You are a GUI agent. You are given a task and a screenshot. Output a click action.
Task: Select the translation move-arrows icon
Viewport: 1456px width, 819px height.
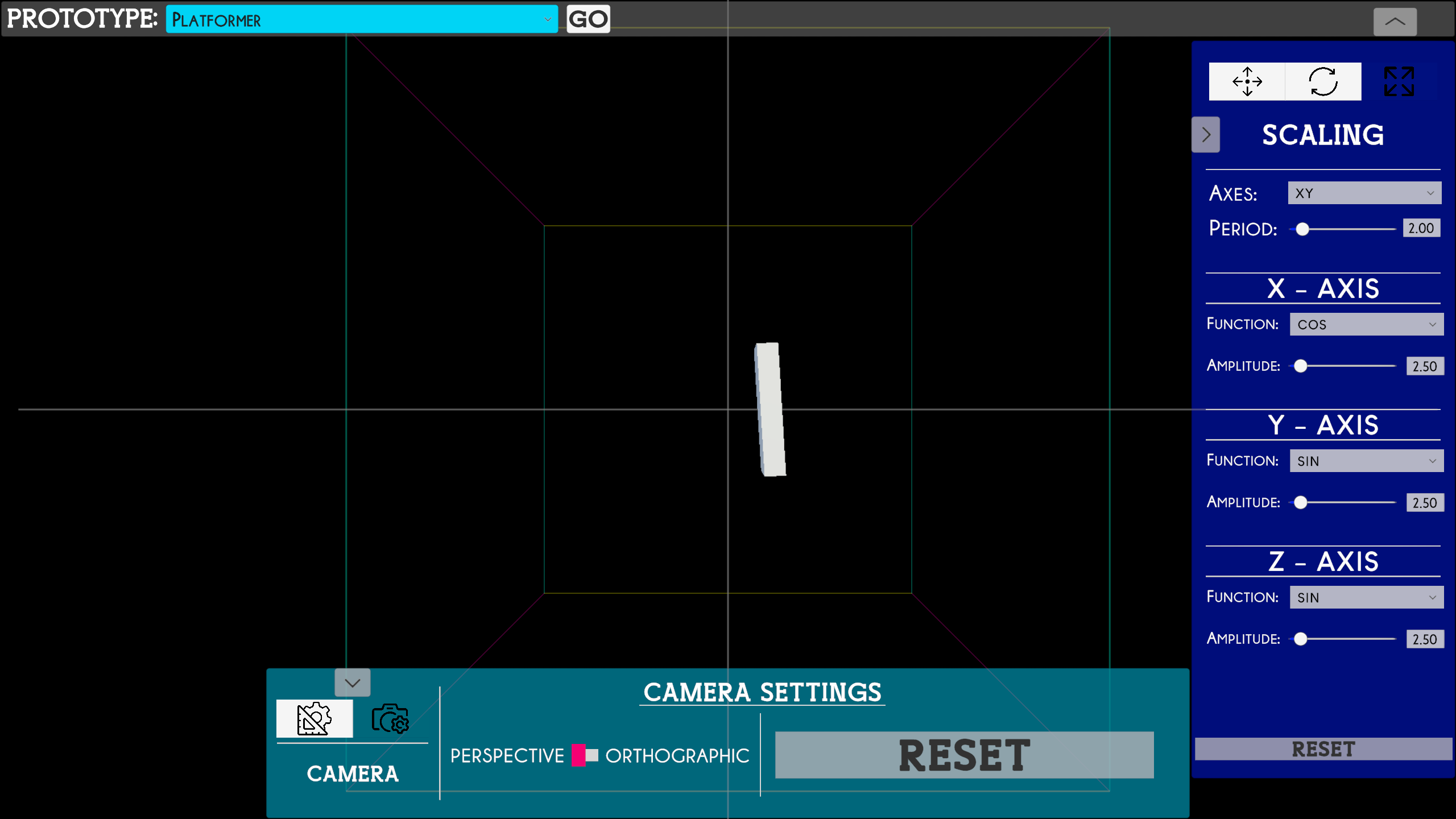coord(1247,81)
